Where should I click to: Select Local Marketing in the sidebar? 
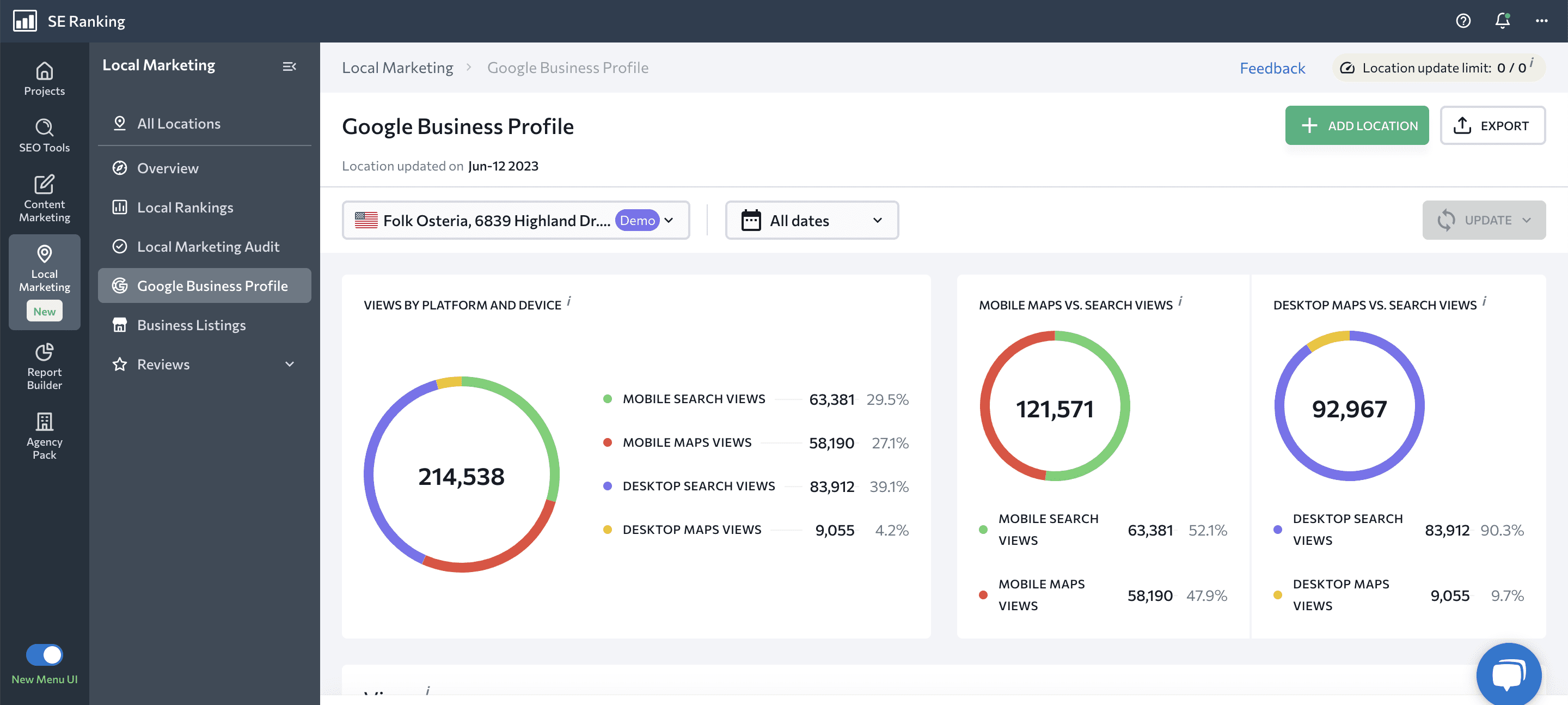pos(45,282)
